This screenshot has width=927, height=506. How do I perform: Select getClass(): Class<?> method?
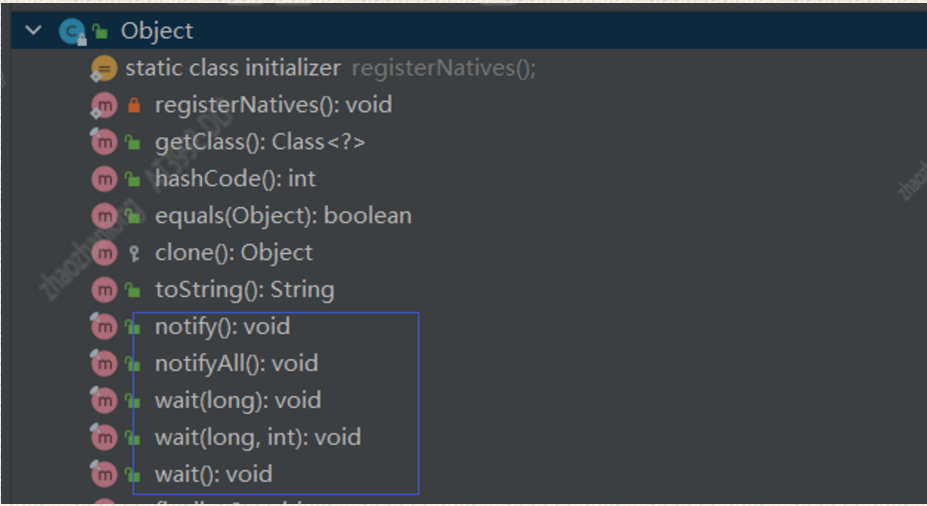coord(260,142)
